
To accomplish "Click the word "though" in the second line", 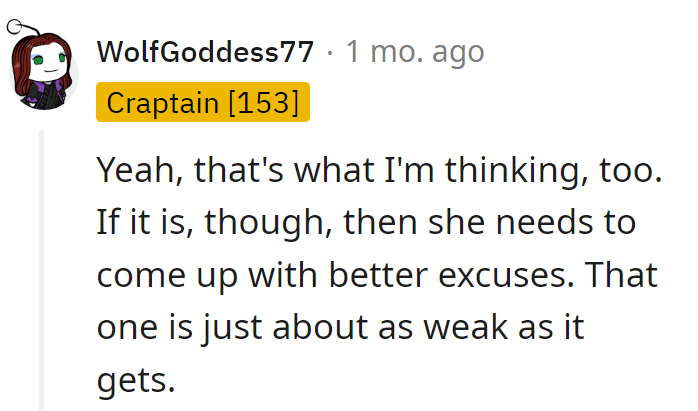I will [247, 222].
